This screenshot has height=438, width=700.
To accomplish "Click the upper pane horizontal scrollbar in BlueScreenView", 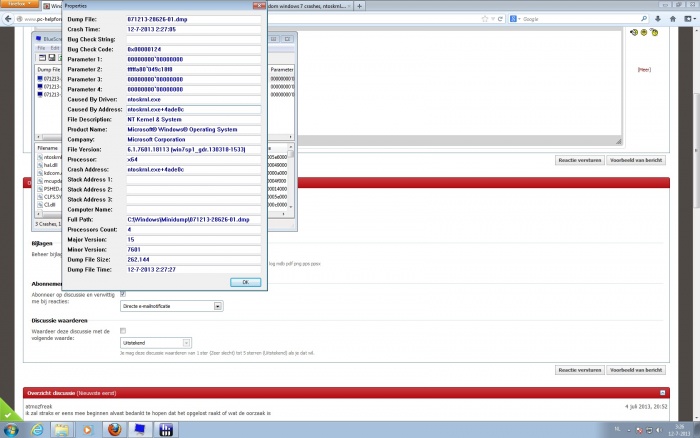I will (51, 137).
